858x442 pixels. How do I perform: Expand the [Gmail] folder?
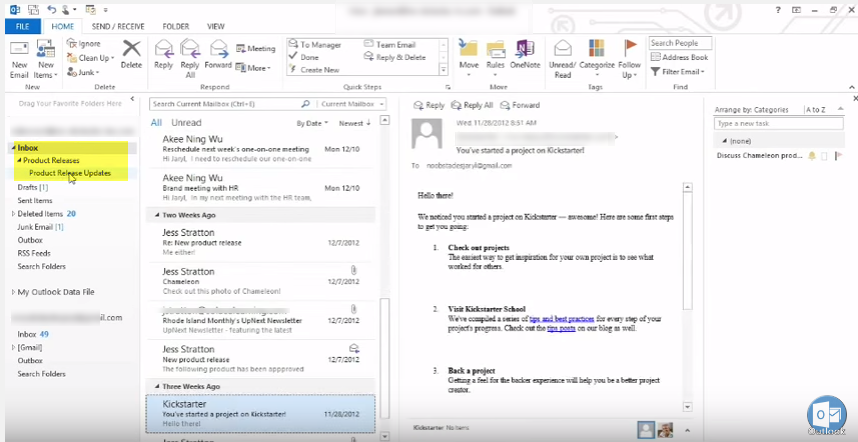coord(13,347)
